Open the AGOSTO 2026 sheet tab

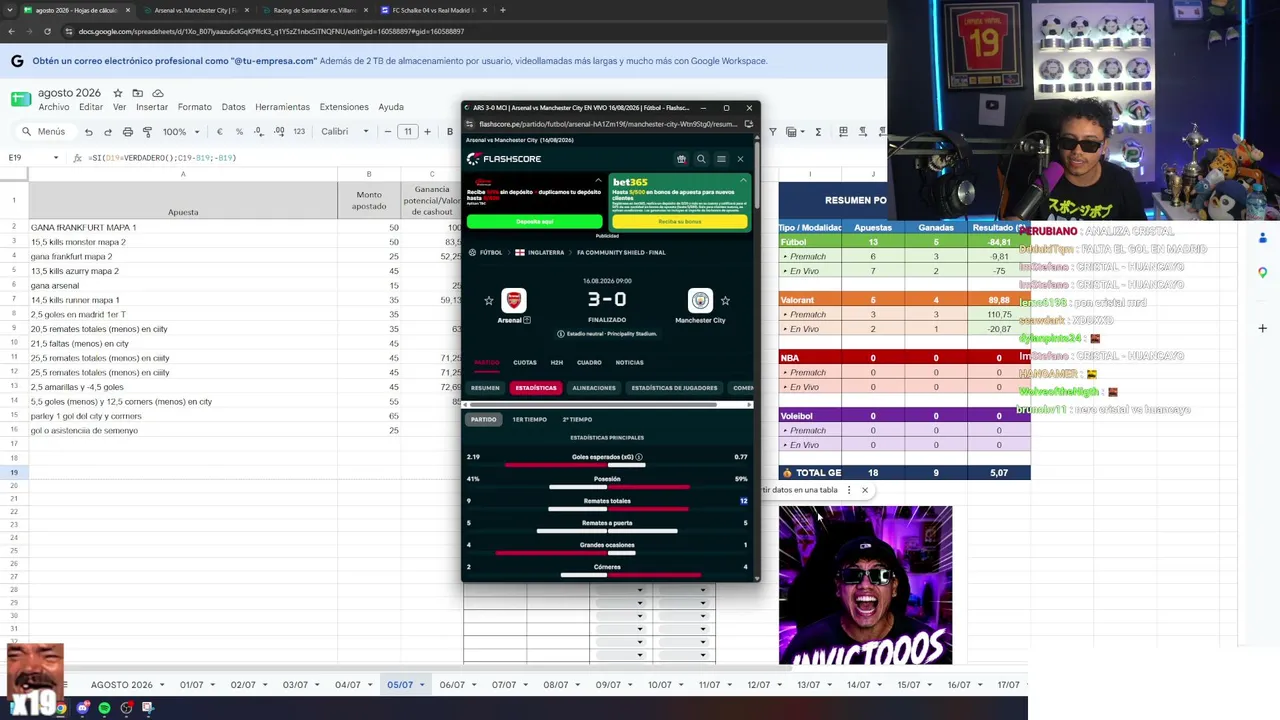(122, 685)
